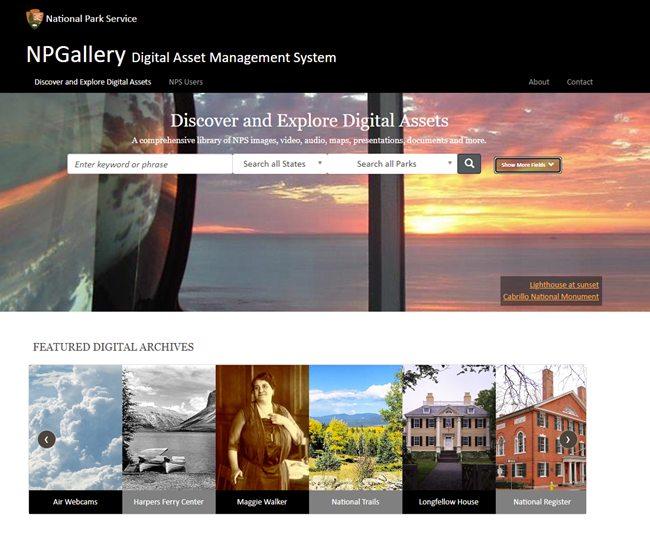Image resolution: width=650 pixels, height=537 pixels.
Task: Click the National Park Service header text
Action: click(91, 19)
